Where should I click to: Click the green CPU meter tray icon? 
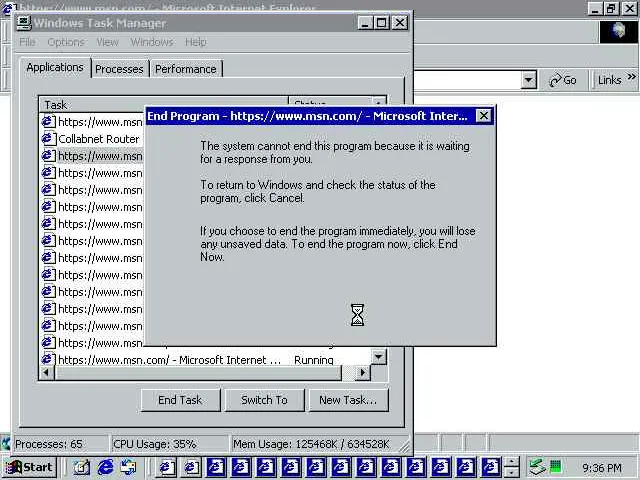tap(556, 466)
